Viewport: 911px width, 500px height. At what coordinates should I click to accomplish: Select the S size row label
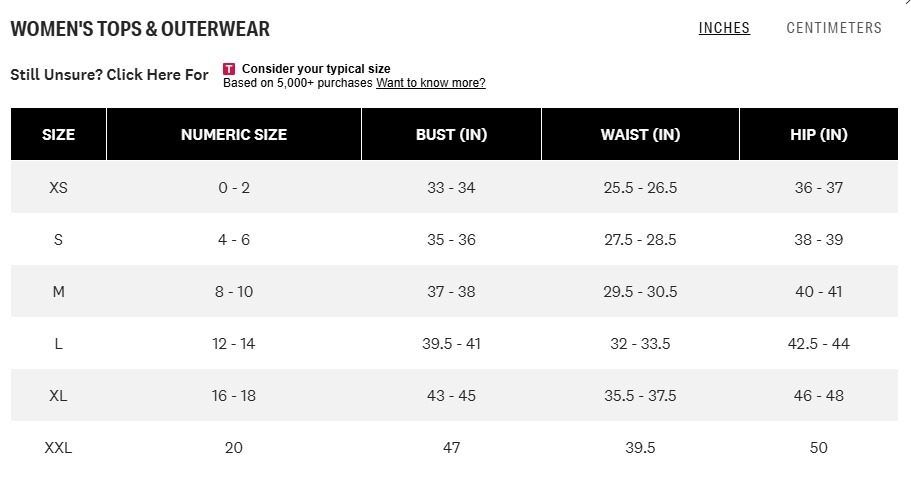[x=58, y=240]
